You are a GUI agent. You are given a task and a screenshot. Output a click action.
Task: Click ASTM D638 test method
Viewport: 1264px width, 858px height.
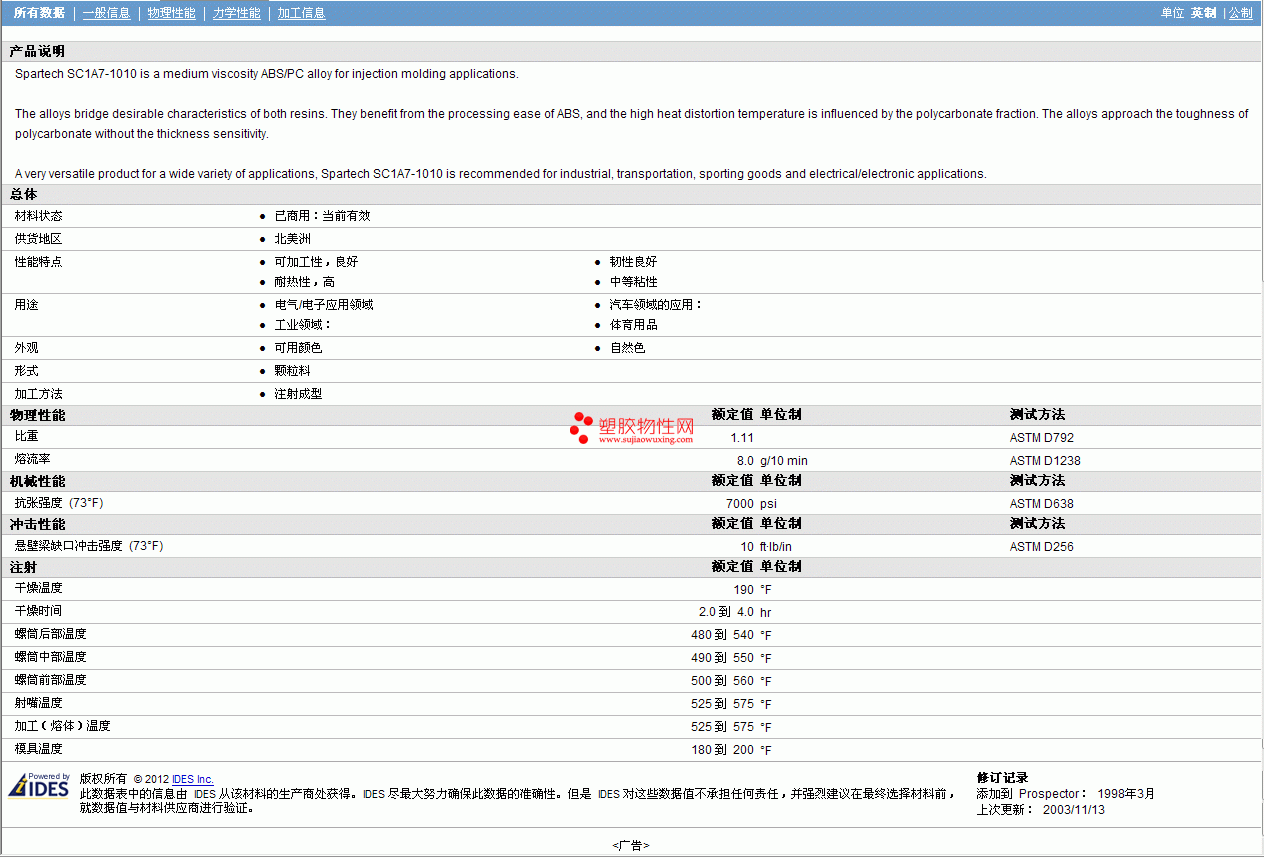(1042, 504)
